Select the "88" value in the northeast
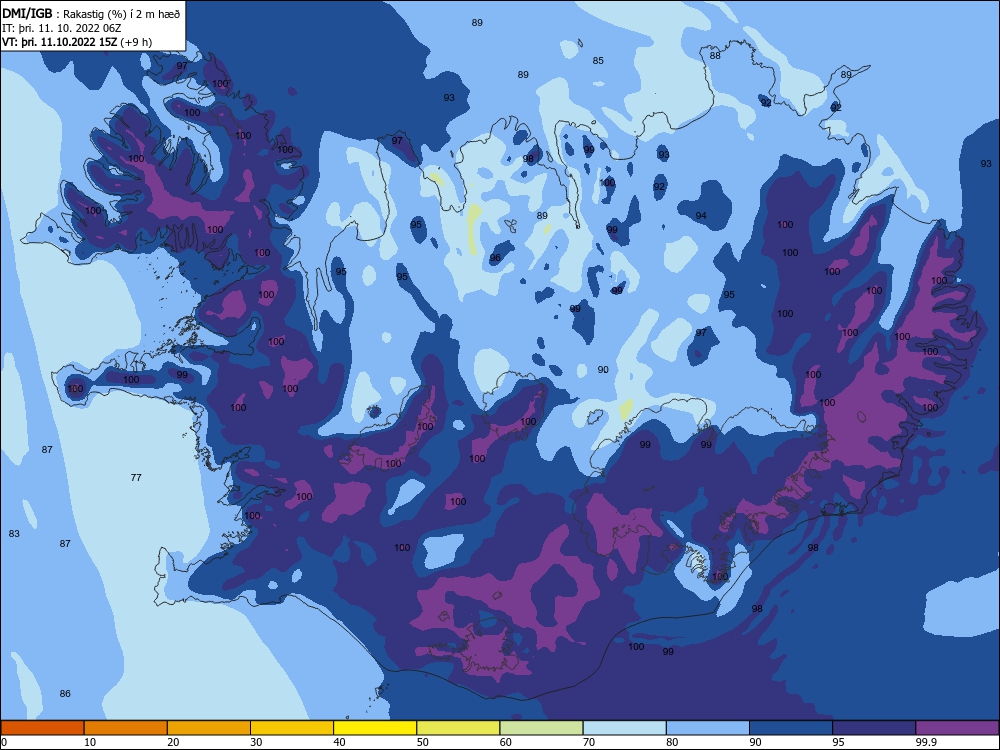1000x750 pixels. point(715,55)
